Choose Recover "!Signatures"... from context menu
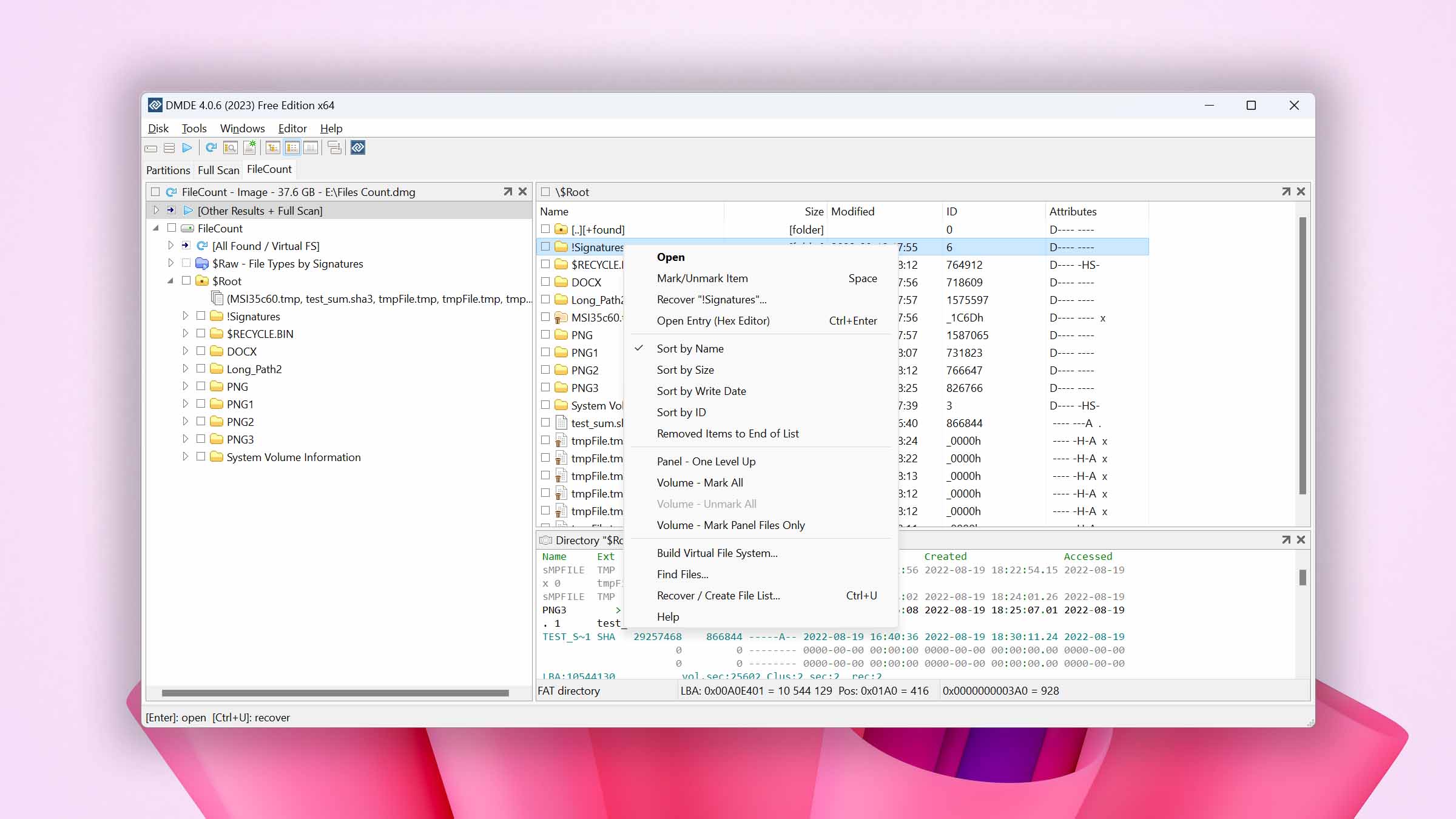 point(761,300)
